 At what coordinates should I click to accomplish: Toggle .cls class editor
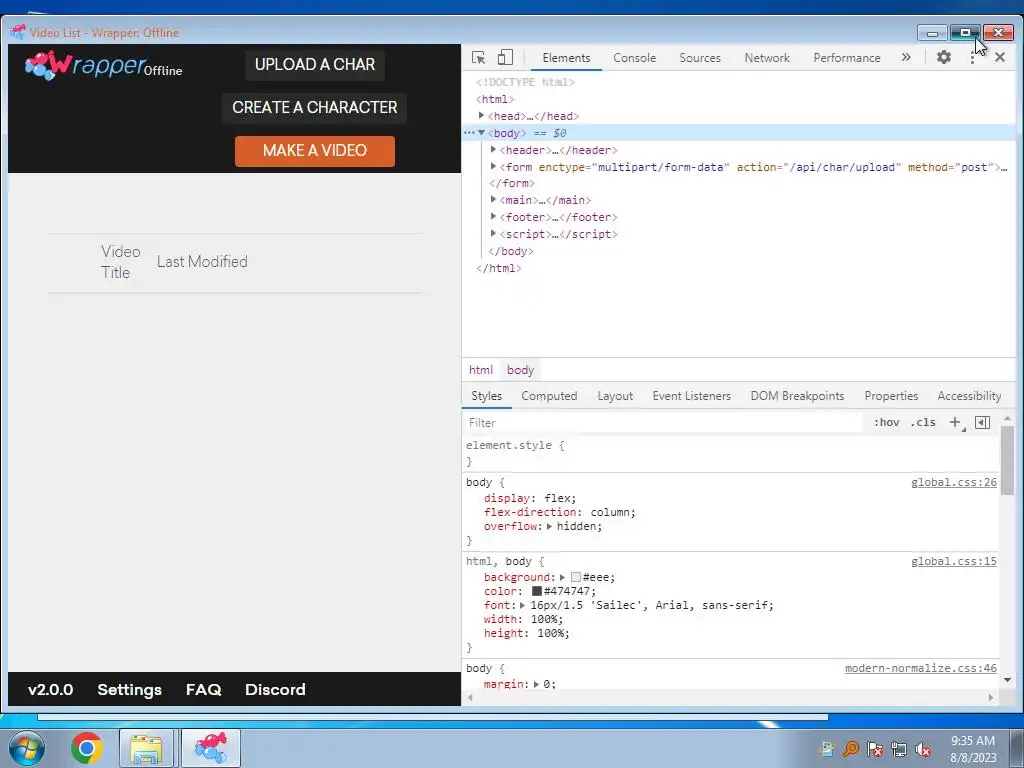923,423
